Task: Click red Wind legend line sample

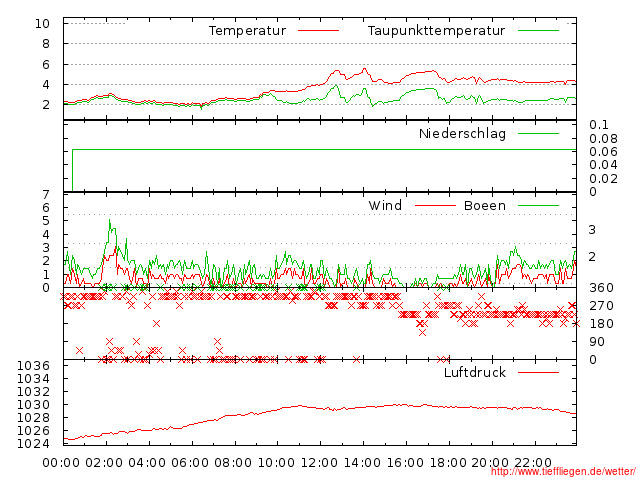Action: [x=435, y=206]
